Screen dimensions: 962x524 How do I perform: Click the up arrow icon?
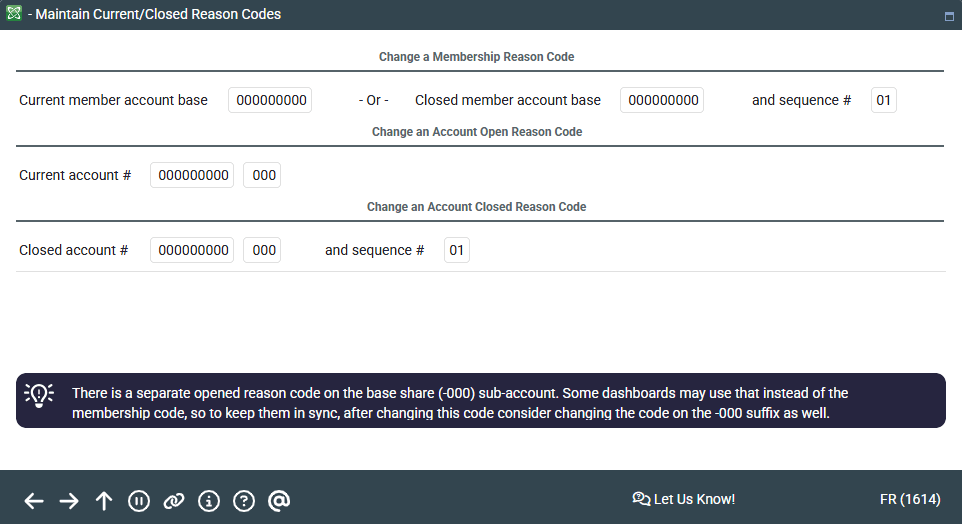point(104,501)
